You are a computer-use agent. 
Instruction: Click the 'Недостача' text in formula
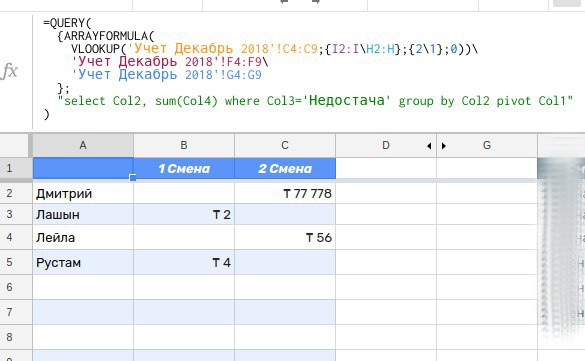347,100
